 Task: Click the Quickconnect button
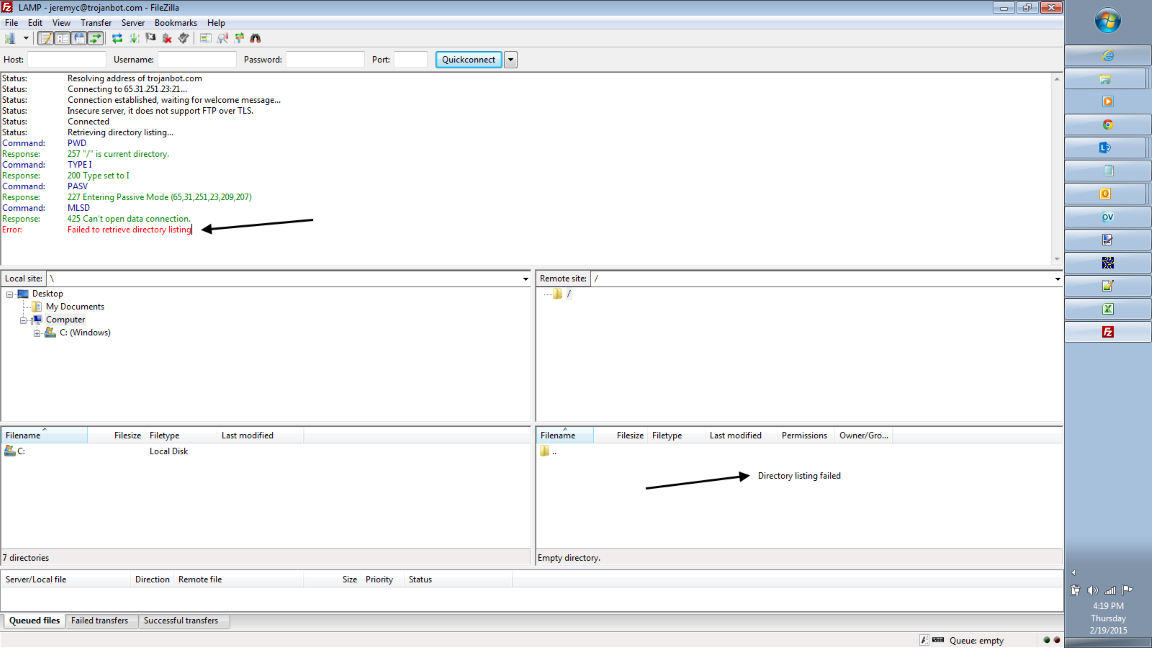[469, 60]
